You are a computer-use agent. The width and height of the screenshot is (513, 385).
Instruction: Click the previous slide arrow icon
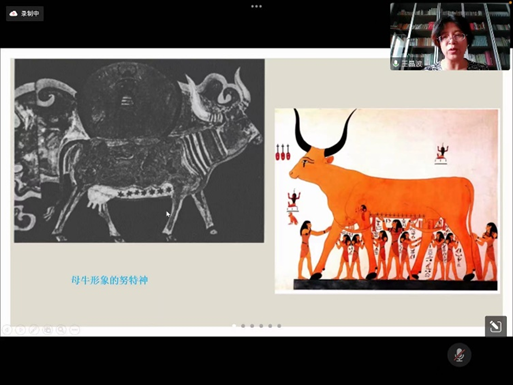pyautogui.click(x=7, y=330)
